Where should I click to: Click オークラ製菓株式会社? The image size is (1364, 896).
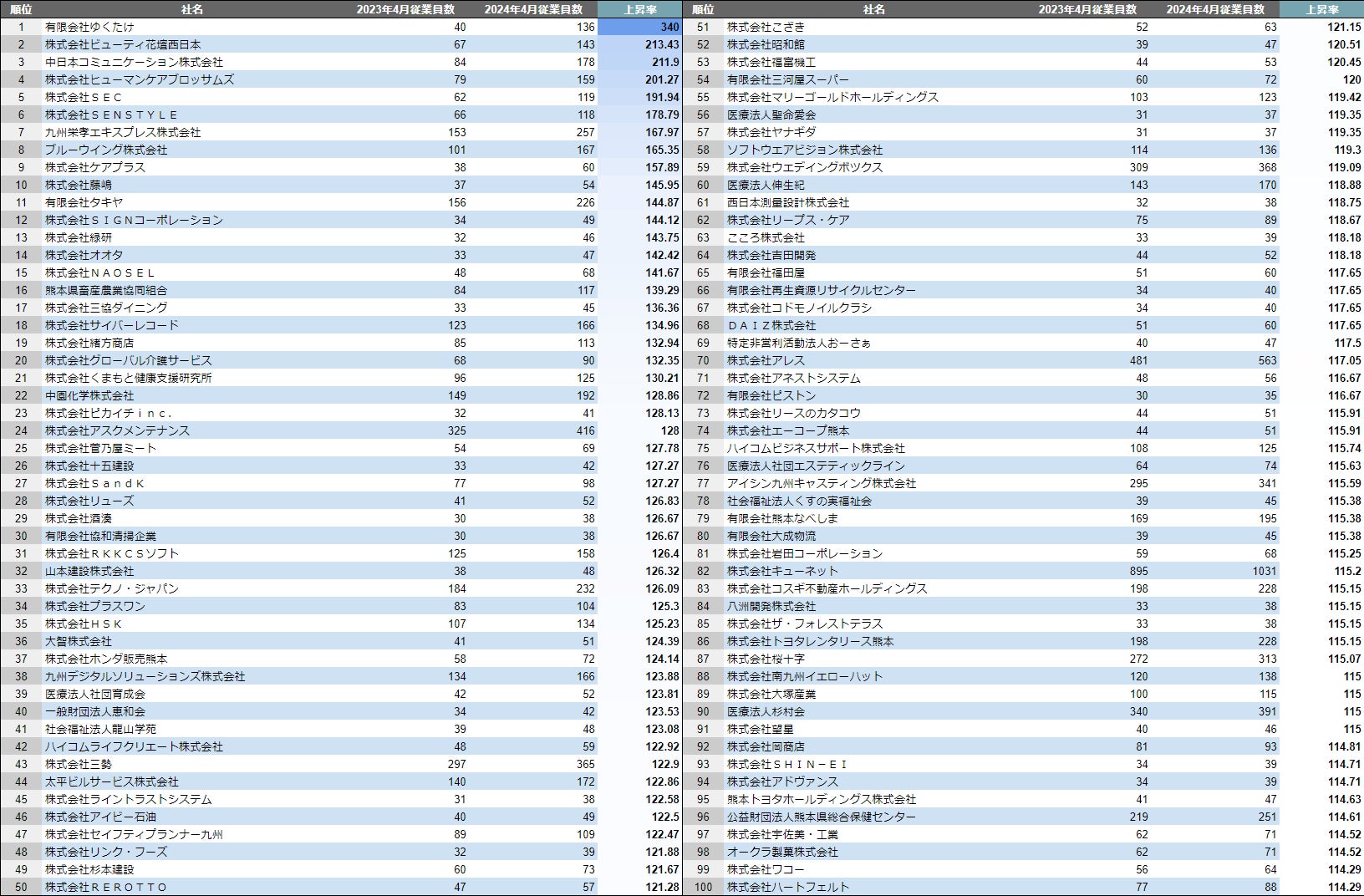(782, 852)
